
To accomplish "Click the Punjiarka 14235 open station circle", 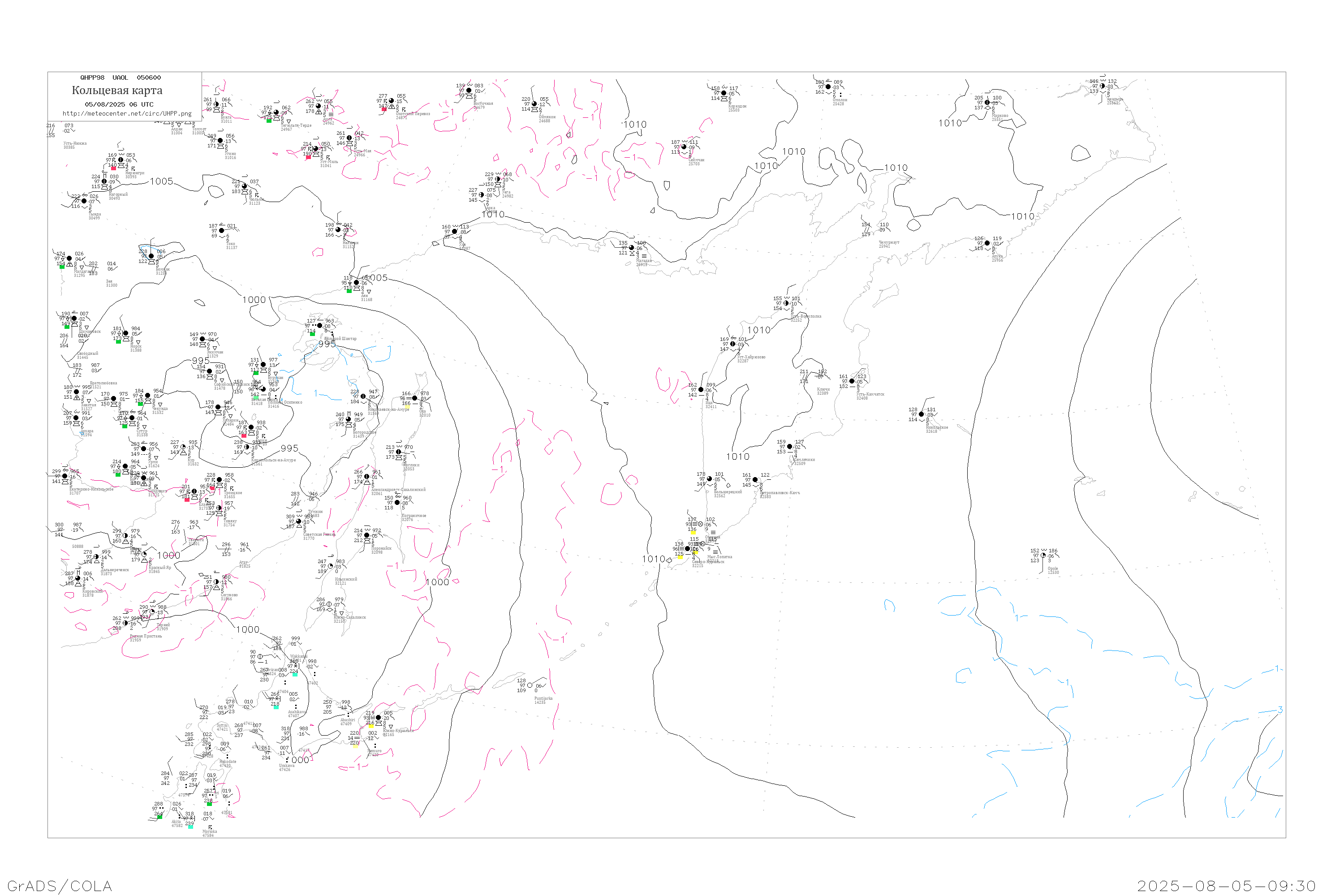I will (x=530, y=685).
